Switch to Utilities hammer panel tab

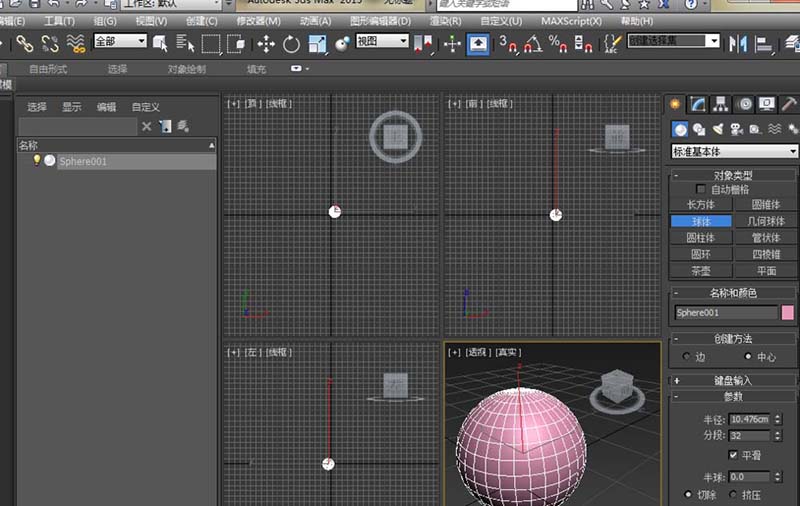[789, 104]
